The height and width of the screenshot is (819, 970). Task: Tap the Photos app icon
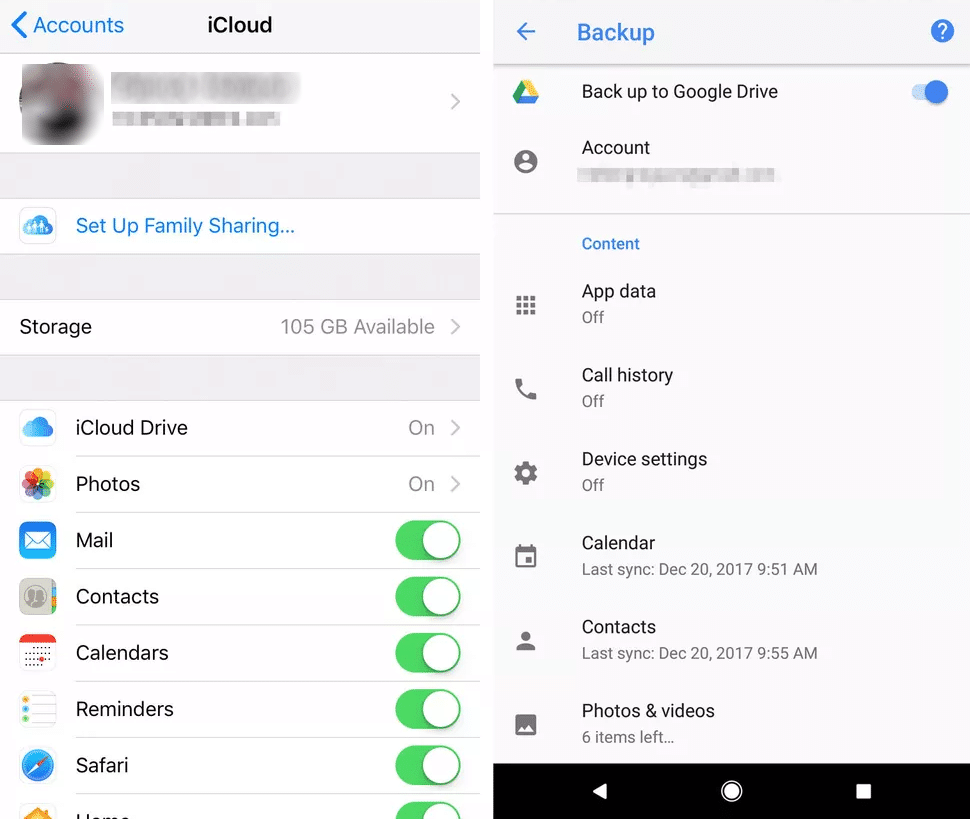(38, 484)
